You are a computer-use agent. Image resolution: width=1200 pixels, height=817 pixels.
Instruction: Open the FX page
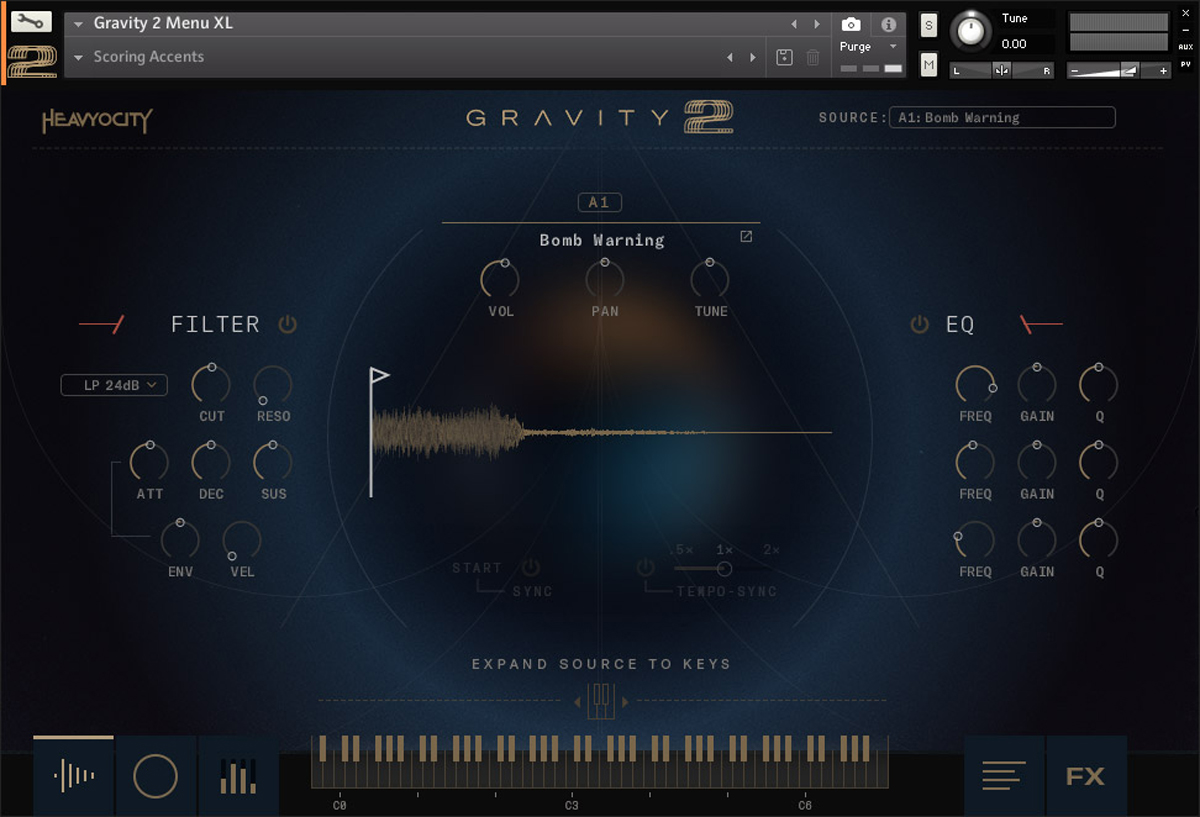point(1086,776)
